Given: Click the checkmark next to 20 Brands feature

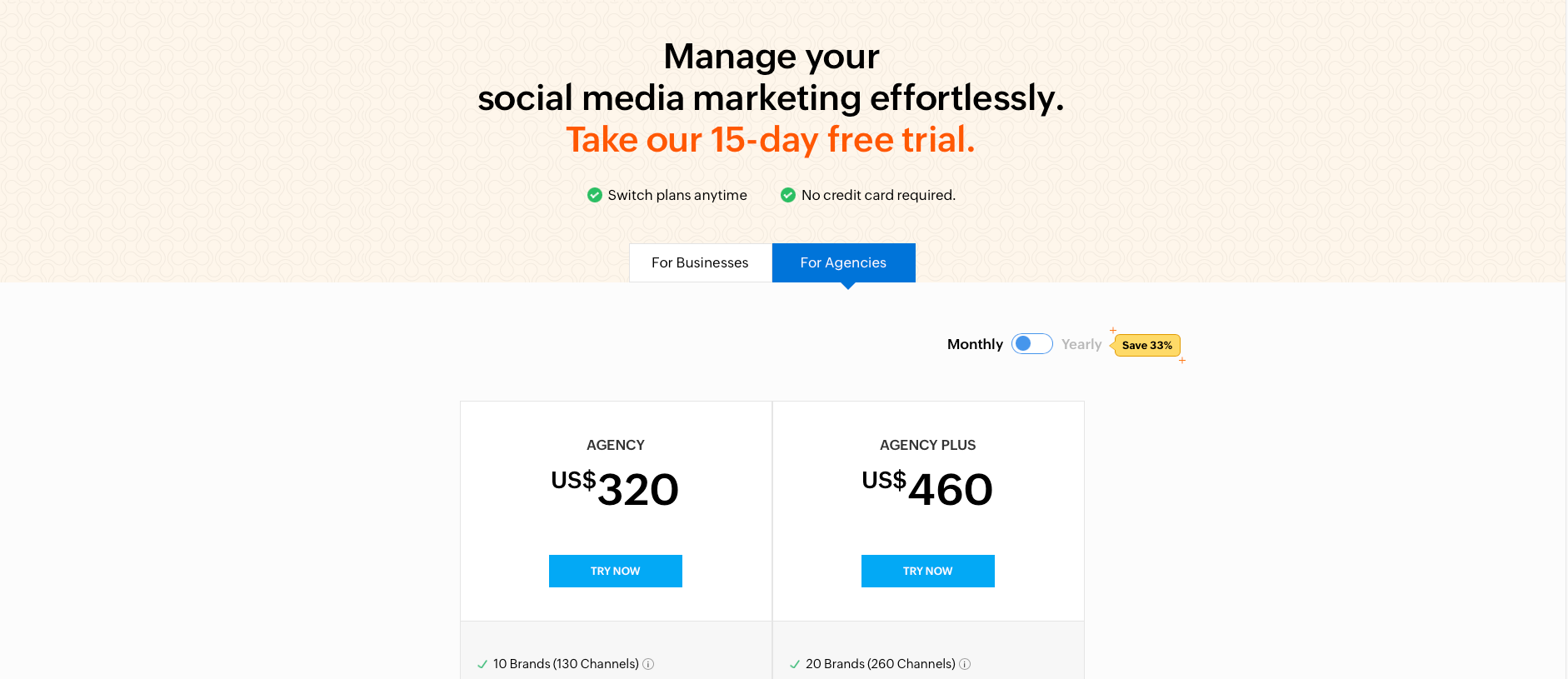Looking at the screenshot, I should 795,664.
